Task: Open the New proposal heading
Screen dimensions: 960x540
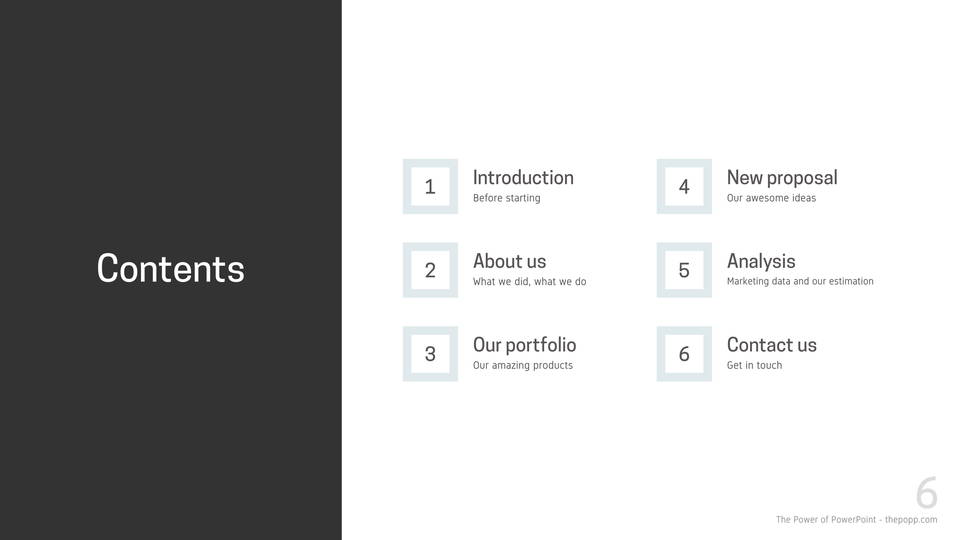Action: click(782, 178)
